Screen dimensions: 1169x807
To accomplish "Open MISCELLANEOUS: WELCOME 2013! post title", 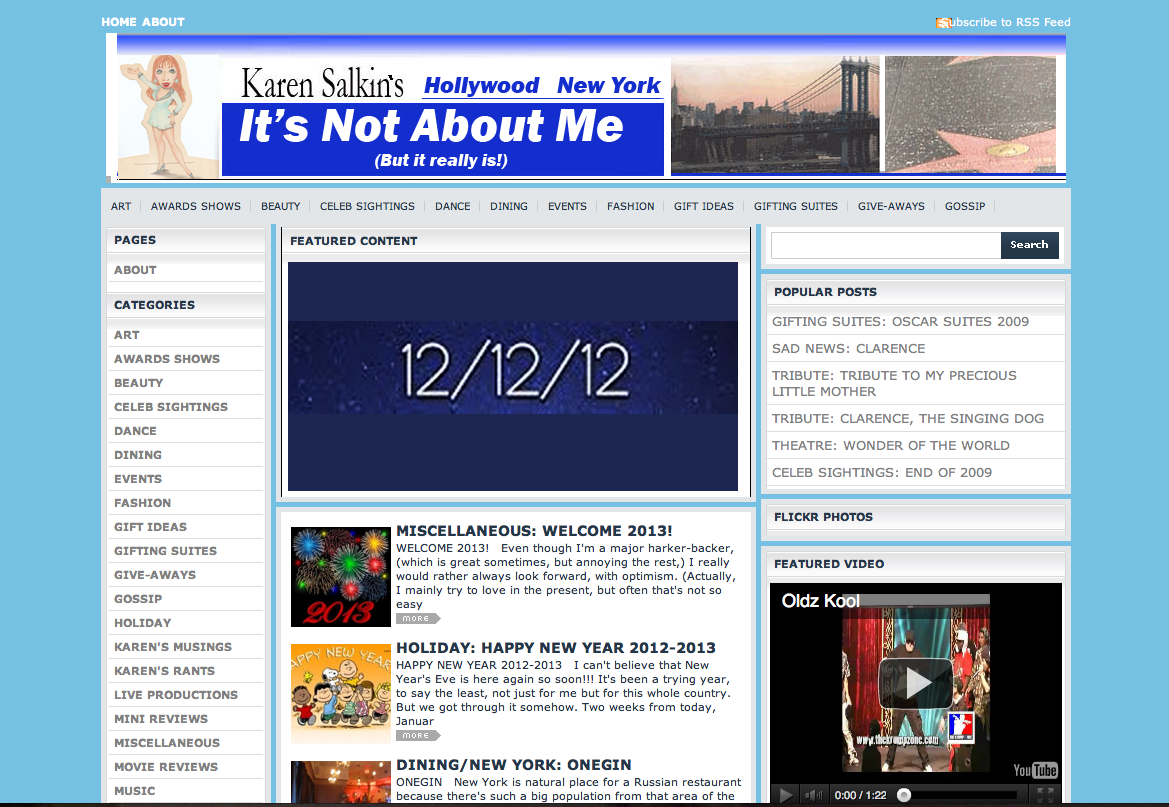I will tap(534, 531).
